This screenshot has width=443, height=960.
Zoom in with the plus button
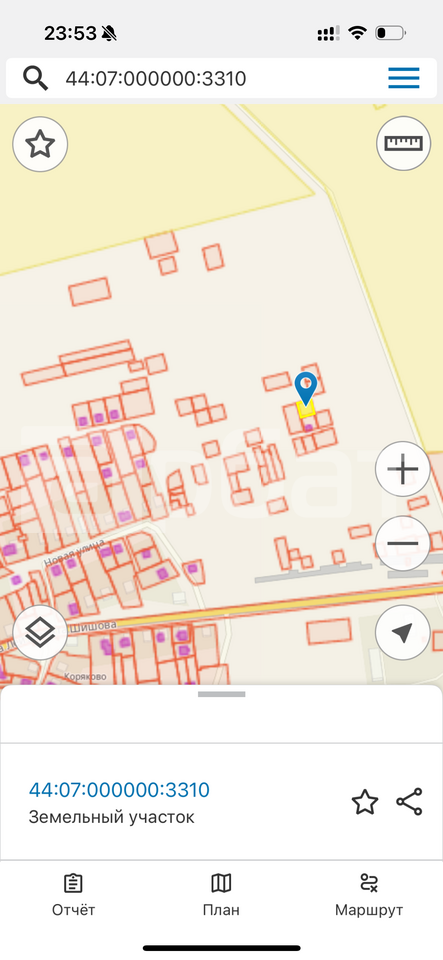click(403, 470)
